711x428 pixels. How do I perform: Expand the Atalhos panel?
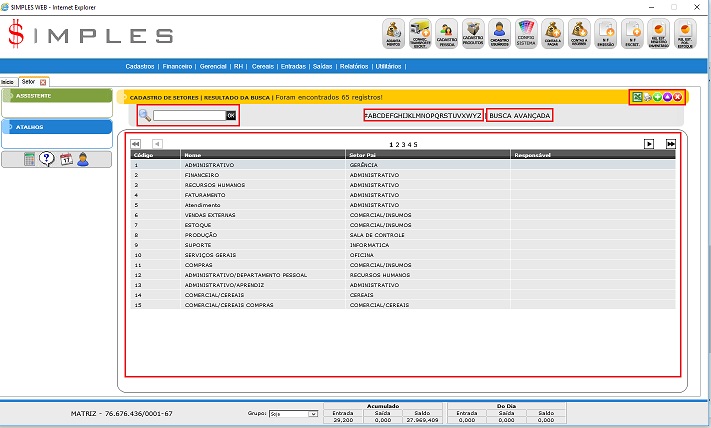coord(57,127)
